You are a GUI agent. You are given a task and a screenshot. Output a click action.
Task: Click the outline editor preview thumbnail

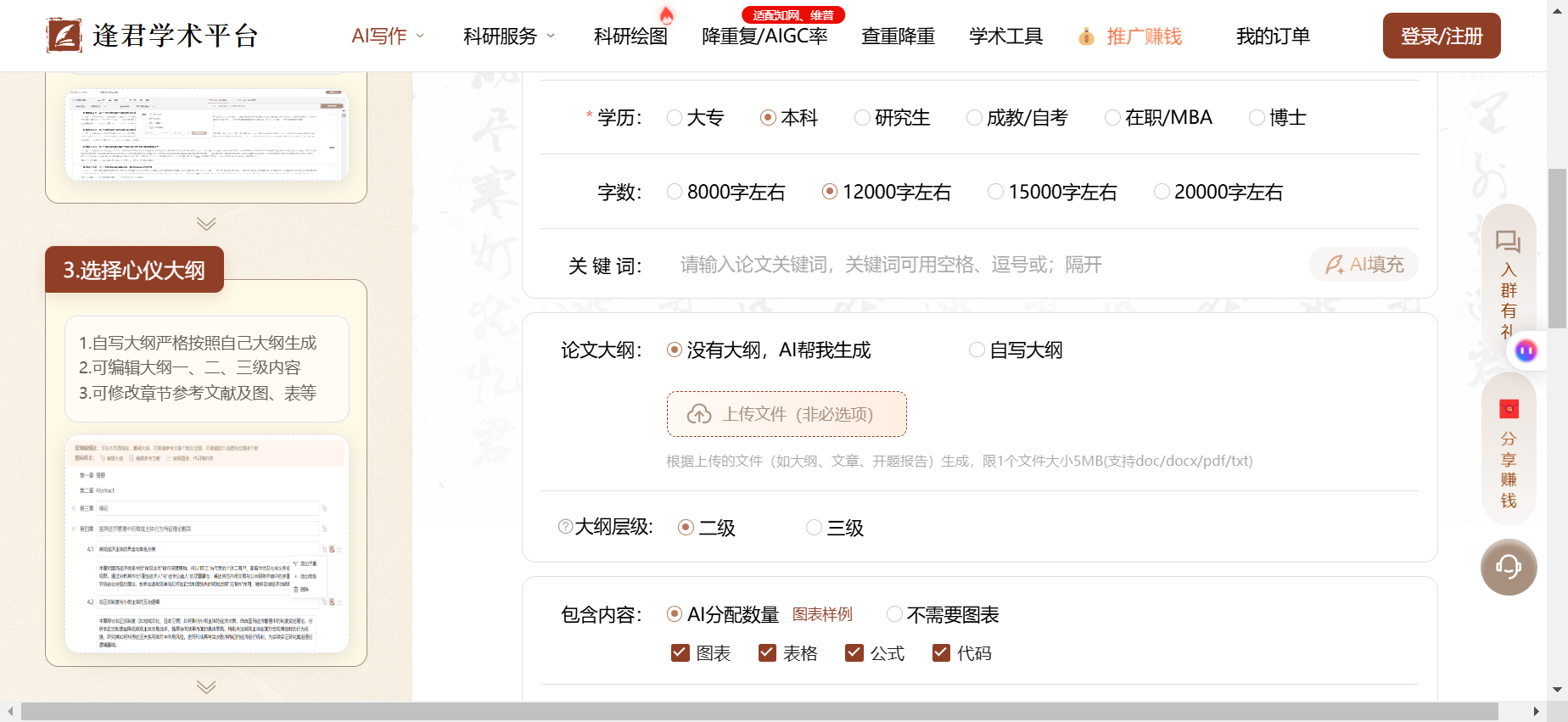coord(206,544)
